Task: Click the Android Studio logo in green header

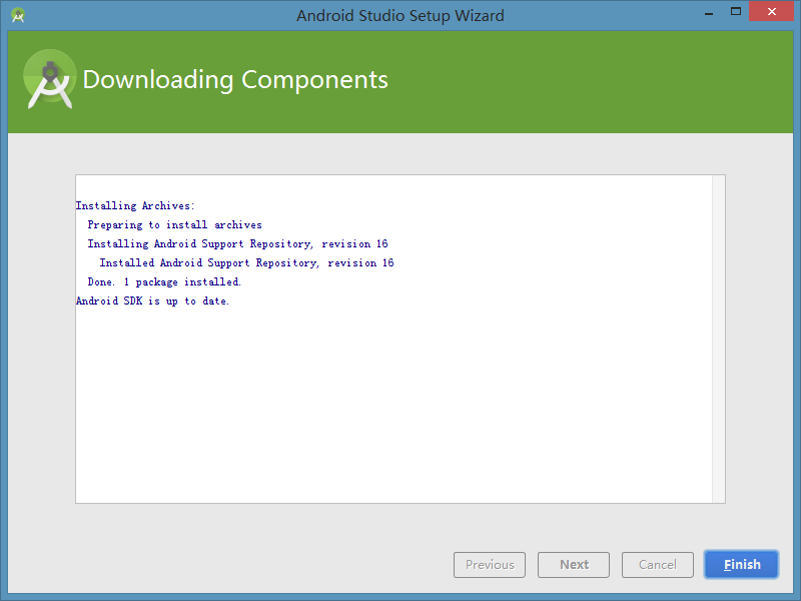Action: pos(50,79)
